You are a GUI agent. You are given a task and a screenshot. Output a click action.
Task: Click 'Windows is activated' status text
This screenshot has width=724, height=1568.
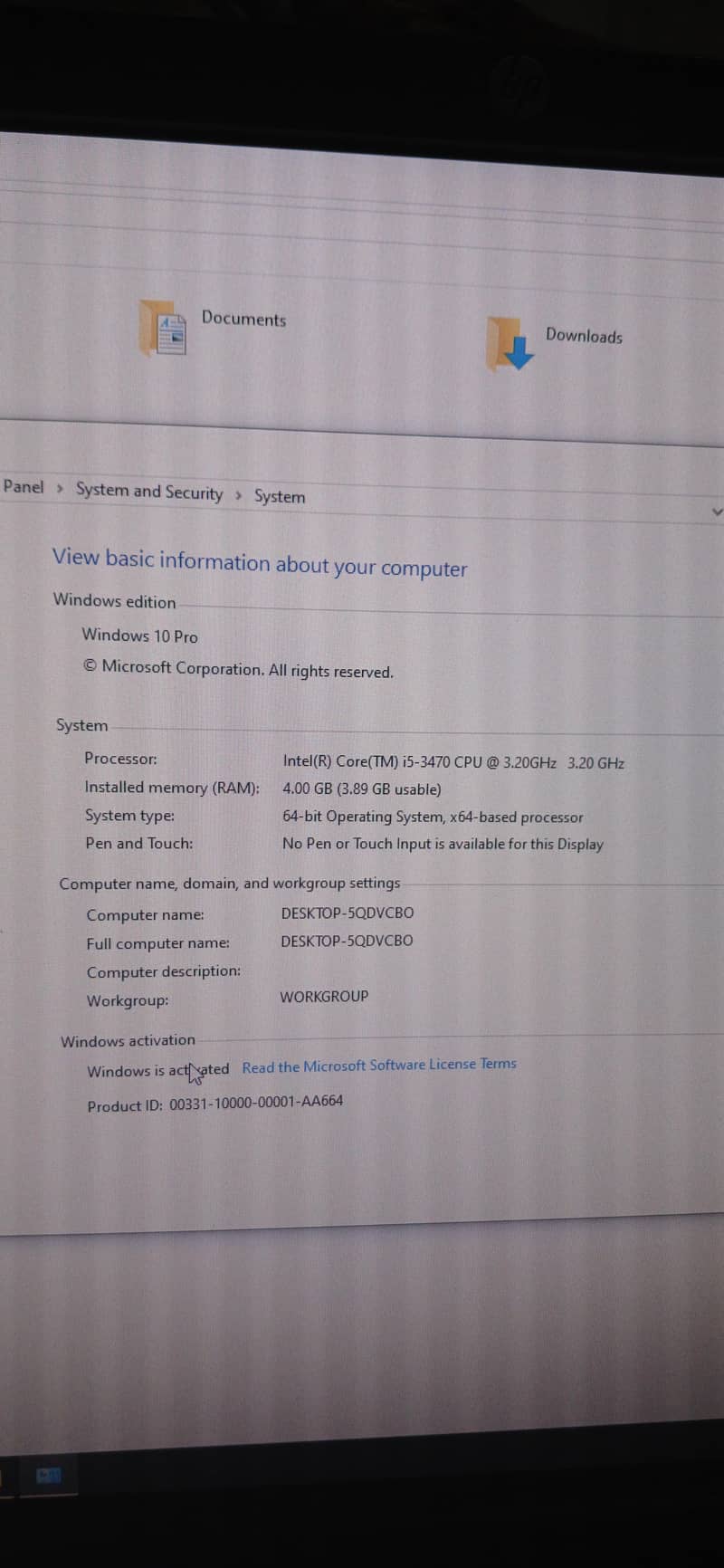click(x=158, y=1071)
